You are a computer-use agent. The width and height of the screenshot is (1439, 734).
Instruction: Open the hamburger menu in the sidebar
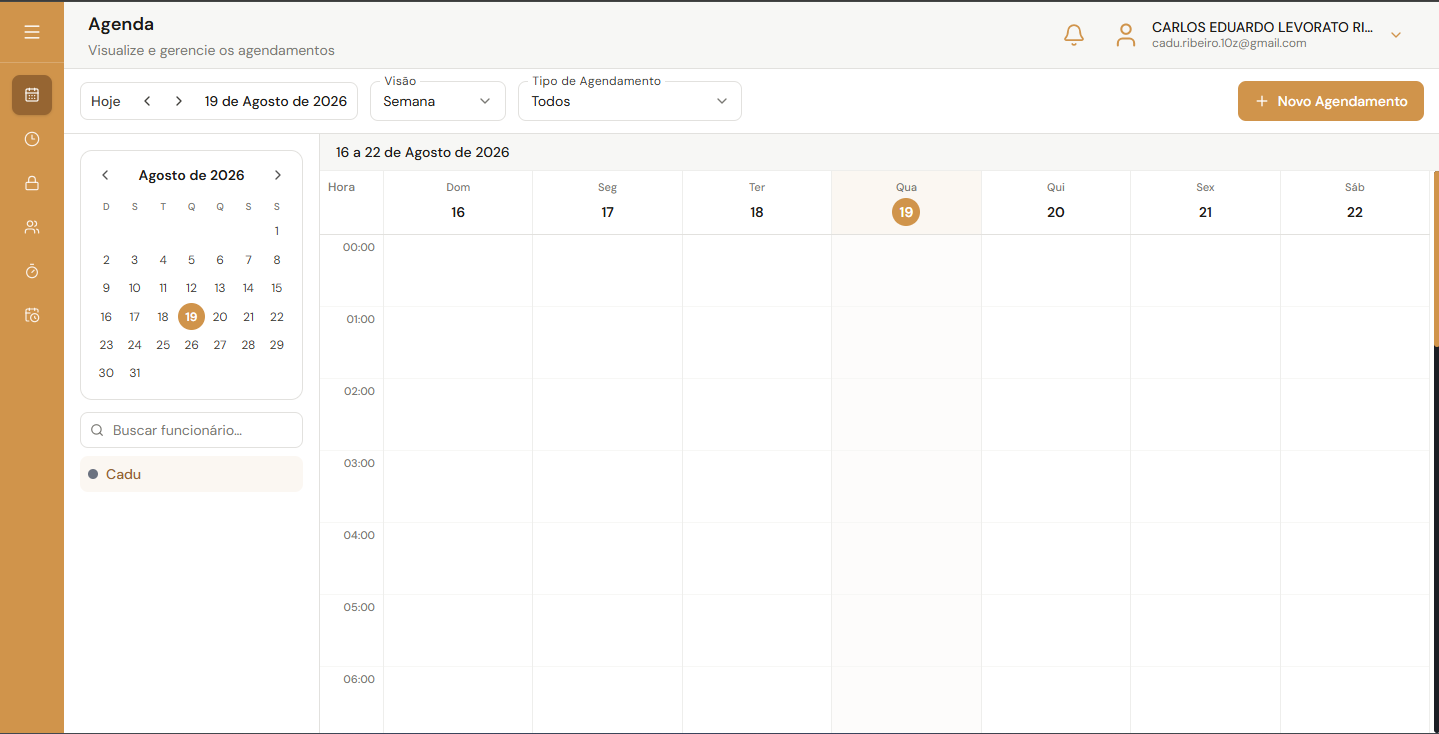click(x=32, y=32)
